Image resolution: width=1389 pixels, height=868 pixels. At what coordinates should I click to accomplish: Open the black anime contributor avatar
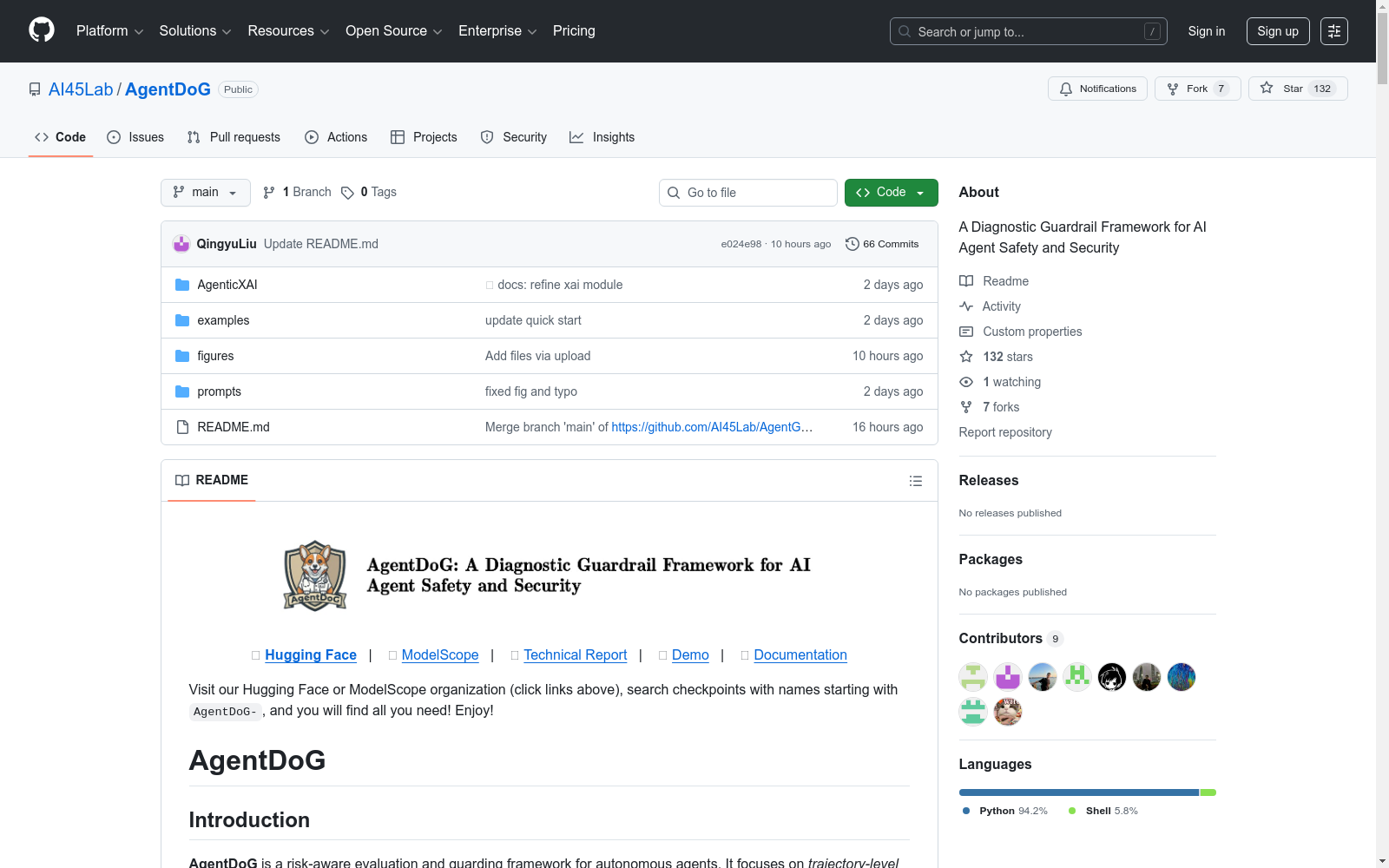click(x=1112, y=677)
